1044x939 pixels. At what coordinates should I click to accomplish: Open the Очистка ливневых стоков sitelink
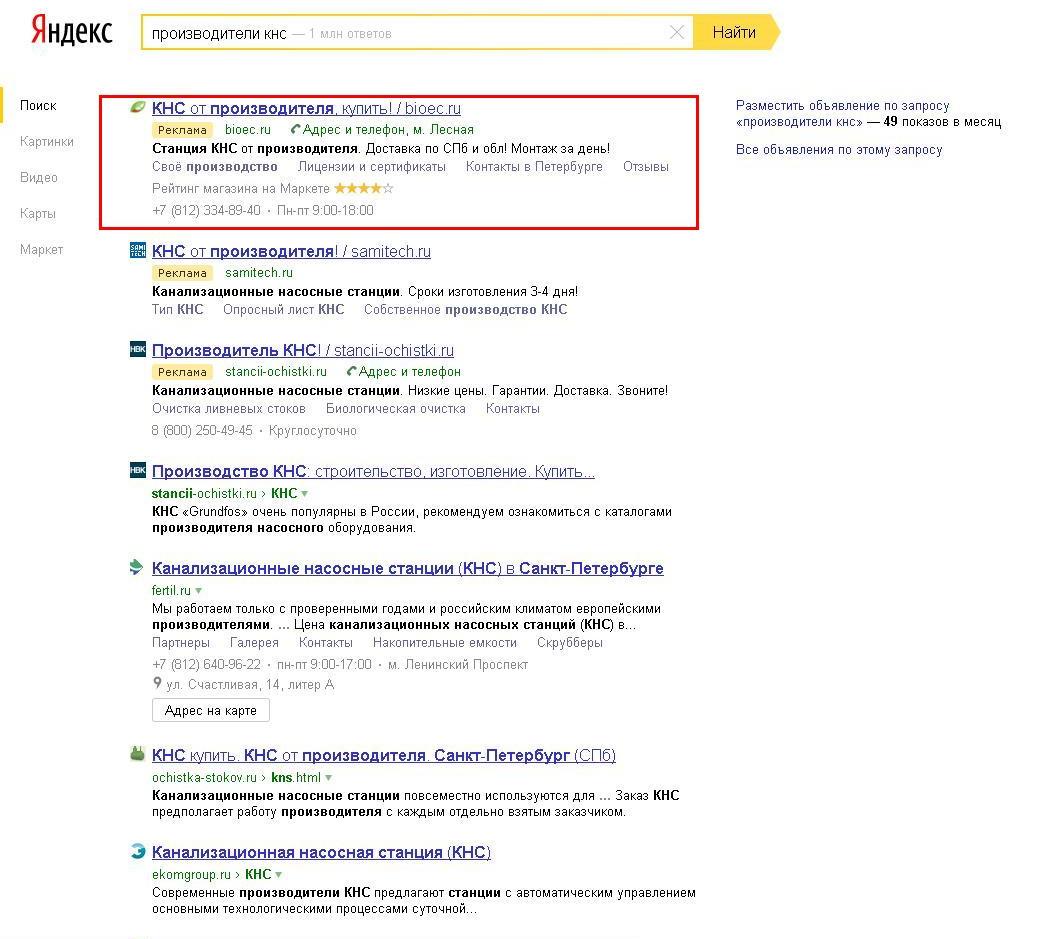point(228,408)
